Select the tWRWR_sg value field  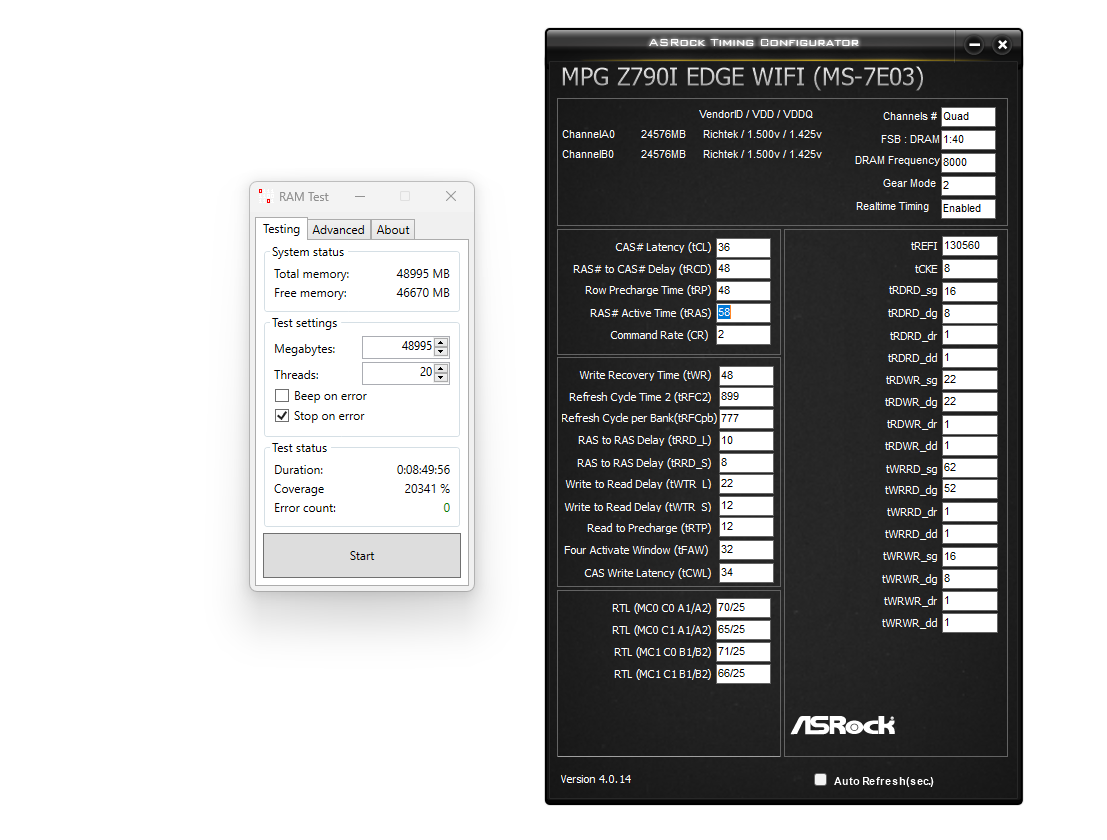[969, 556]
